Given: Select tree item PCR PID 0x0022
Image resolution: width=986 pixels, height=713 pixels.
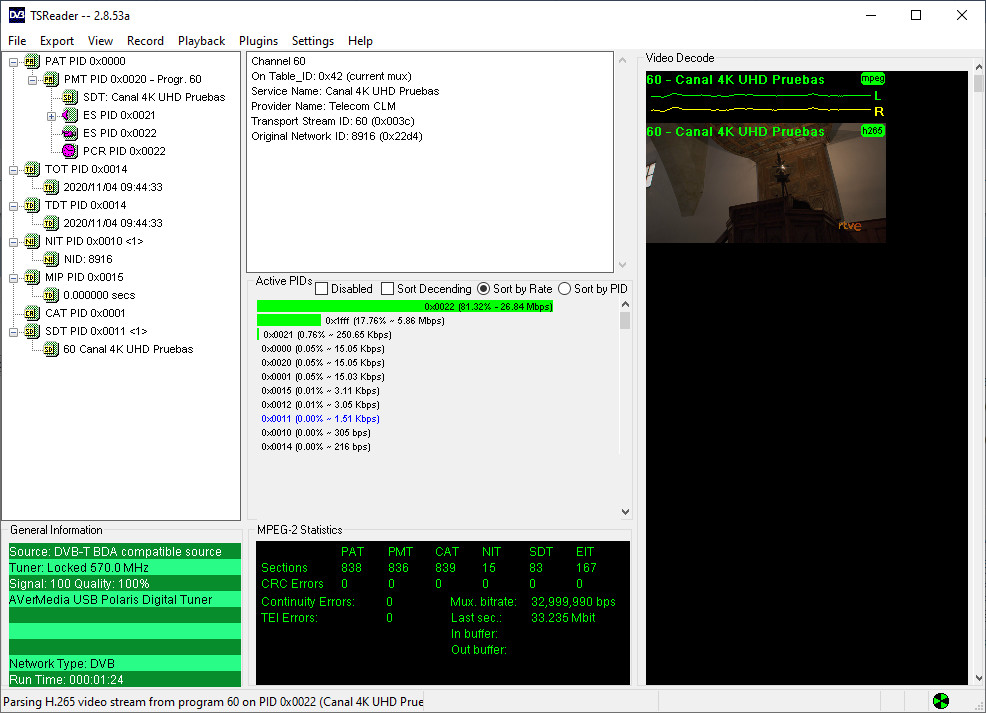Looking at the screenshot, I should click(x=124, y=151).
